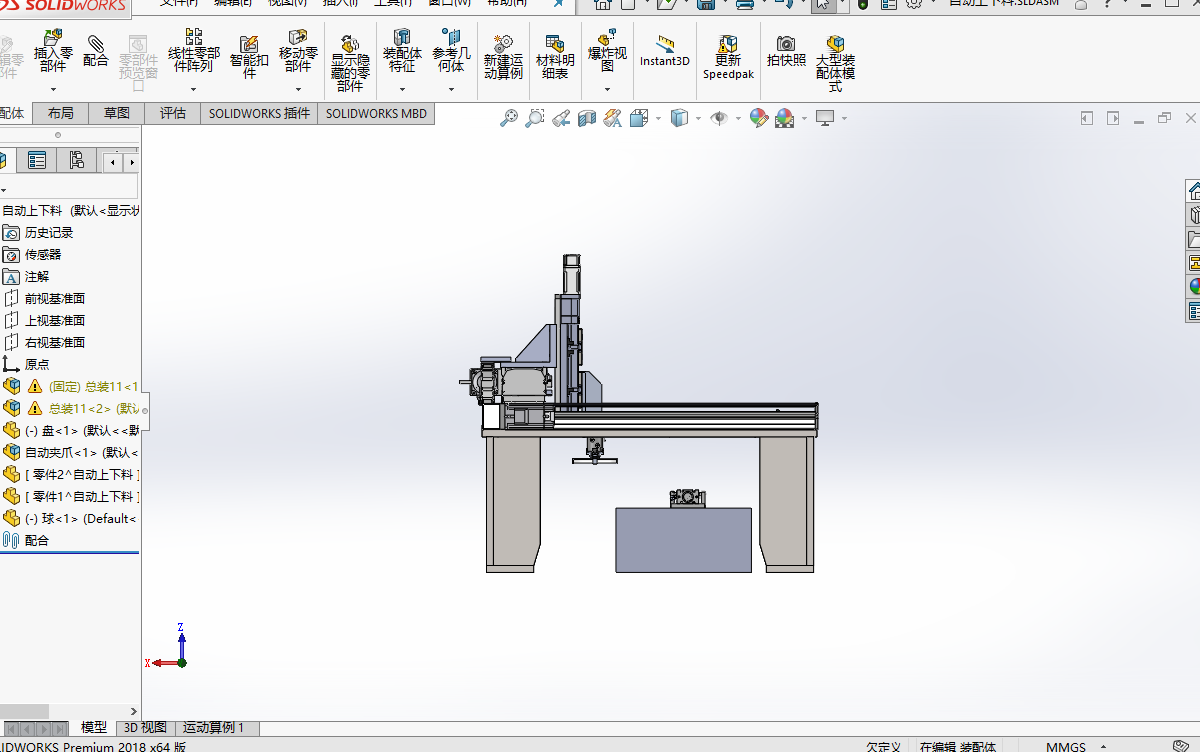Click the Home icon on the right task pane

click(x=1194, y=191)
